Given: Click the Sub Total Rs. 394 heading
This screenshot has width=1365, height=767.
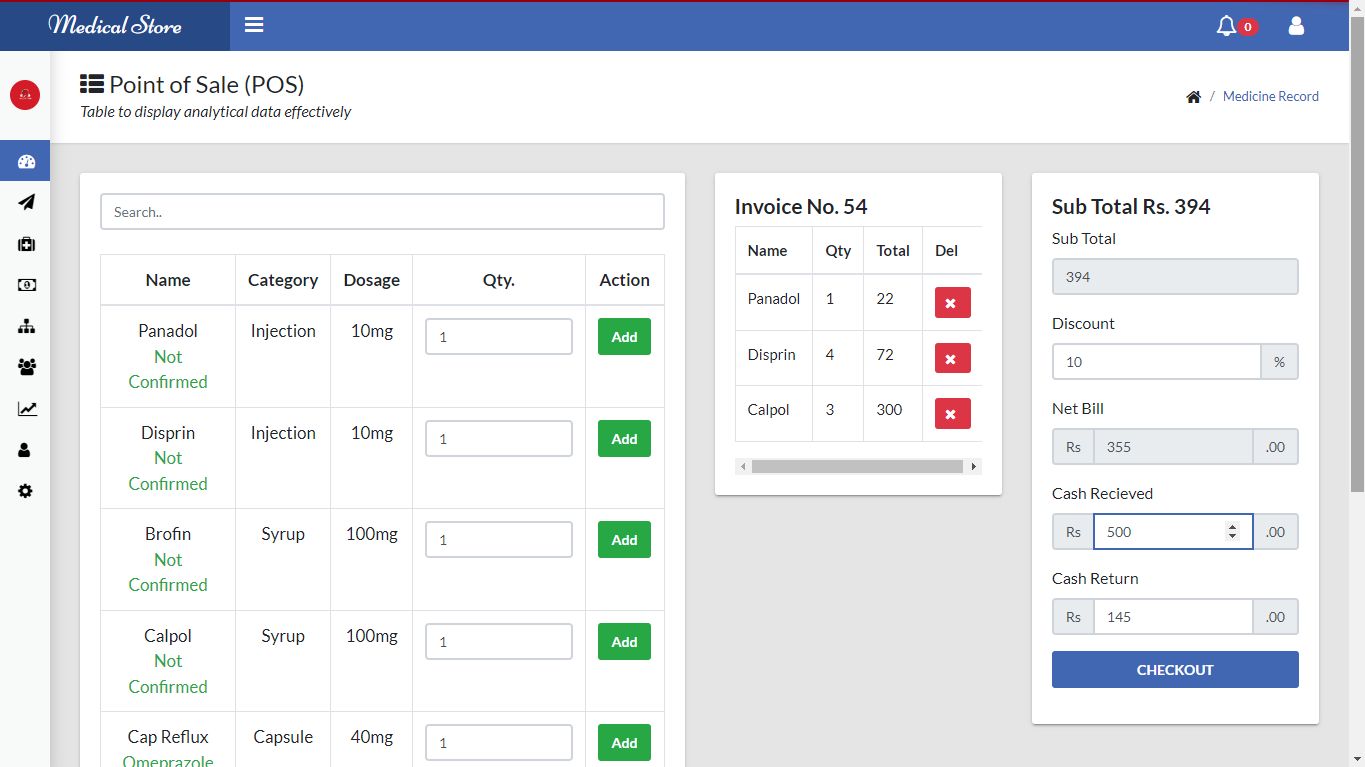Looking at the screenshot, I should pyautogui.click(x=1131, y=207).
